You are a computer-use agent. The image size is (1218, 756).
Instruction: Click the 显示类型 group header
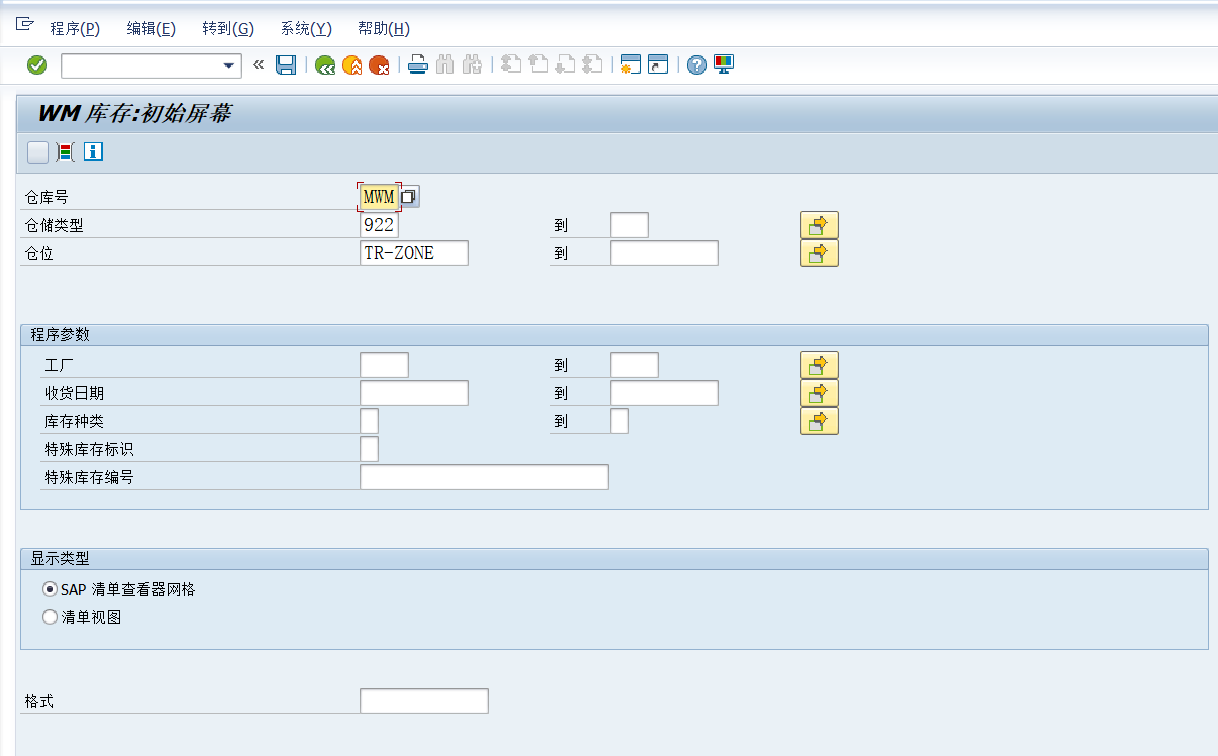coord(614,558)
